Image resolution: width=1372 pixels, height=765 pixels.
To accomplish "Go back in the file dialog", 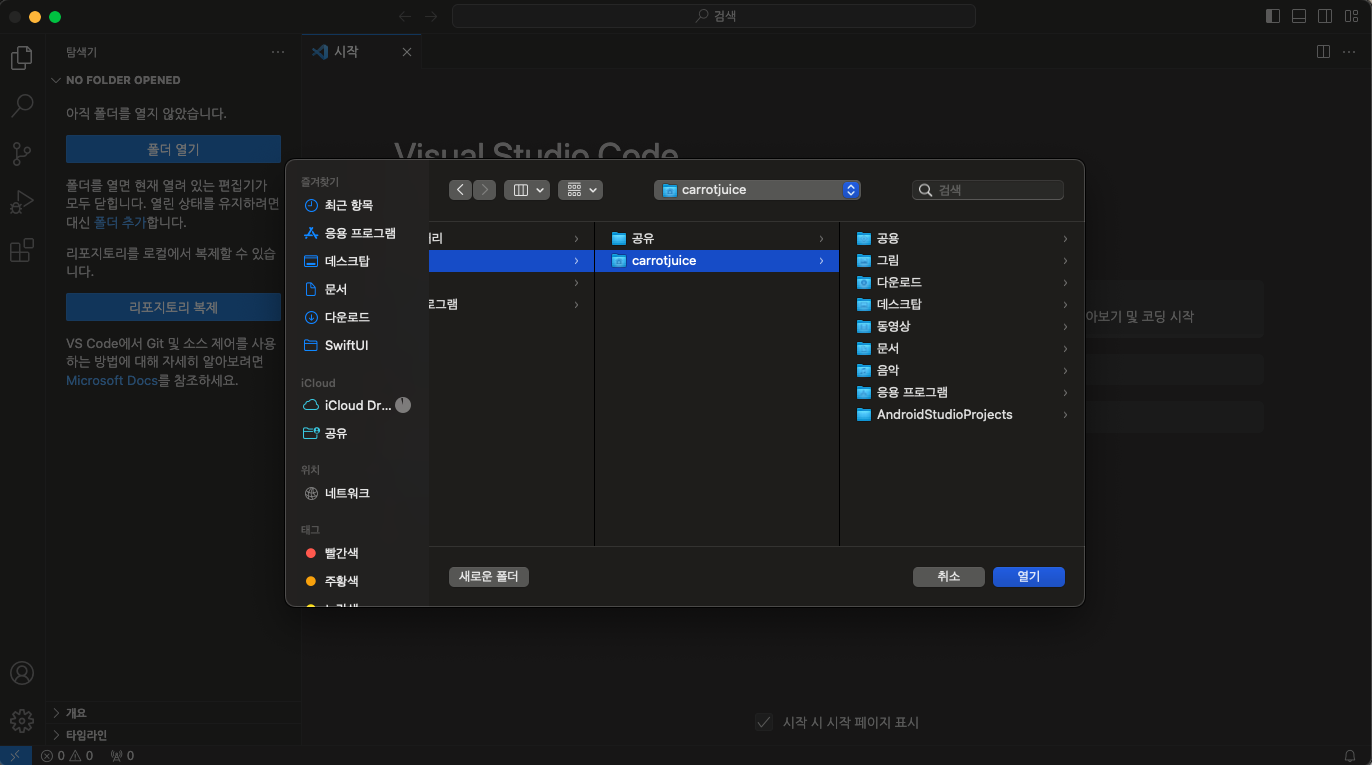I will pyautogui.click(x=460, y=190).
